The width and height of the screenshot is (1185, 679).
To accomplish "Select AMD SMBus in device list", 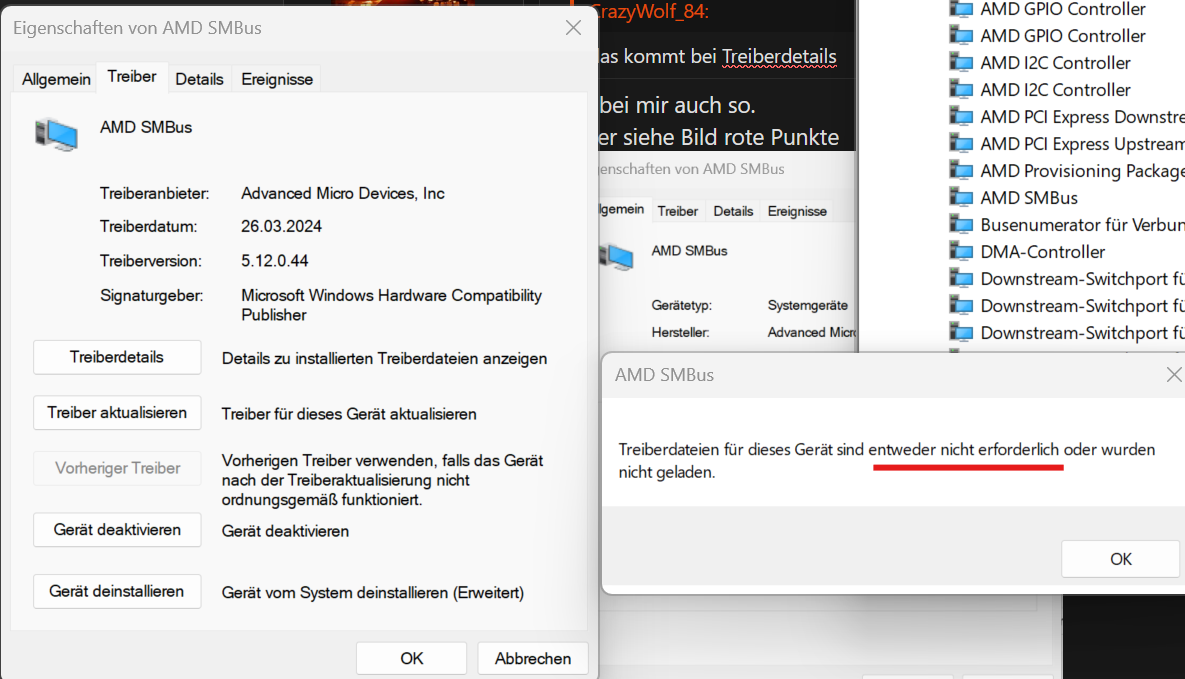I will pos(1029,198).
